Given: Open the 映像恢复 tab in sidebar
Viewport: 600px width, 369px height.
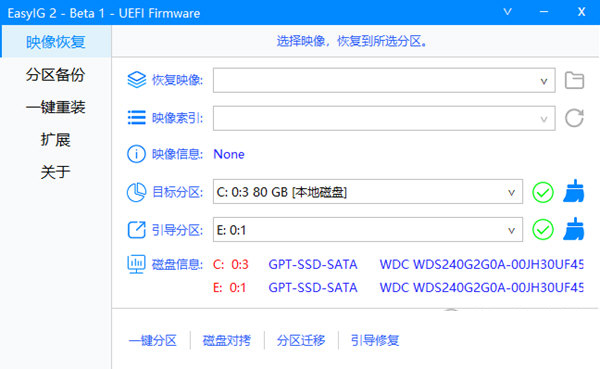Looking at the screenshot, I should click(55, 42).
